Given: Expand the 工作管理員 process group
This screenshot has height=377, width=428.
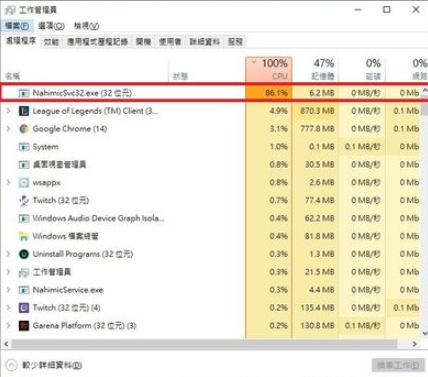Looking at the screenshot, I should pyautogui.click(x=8, y=272).
